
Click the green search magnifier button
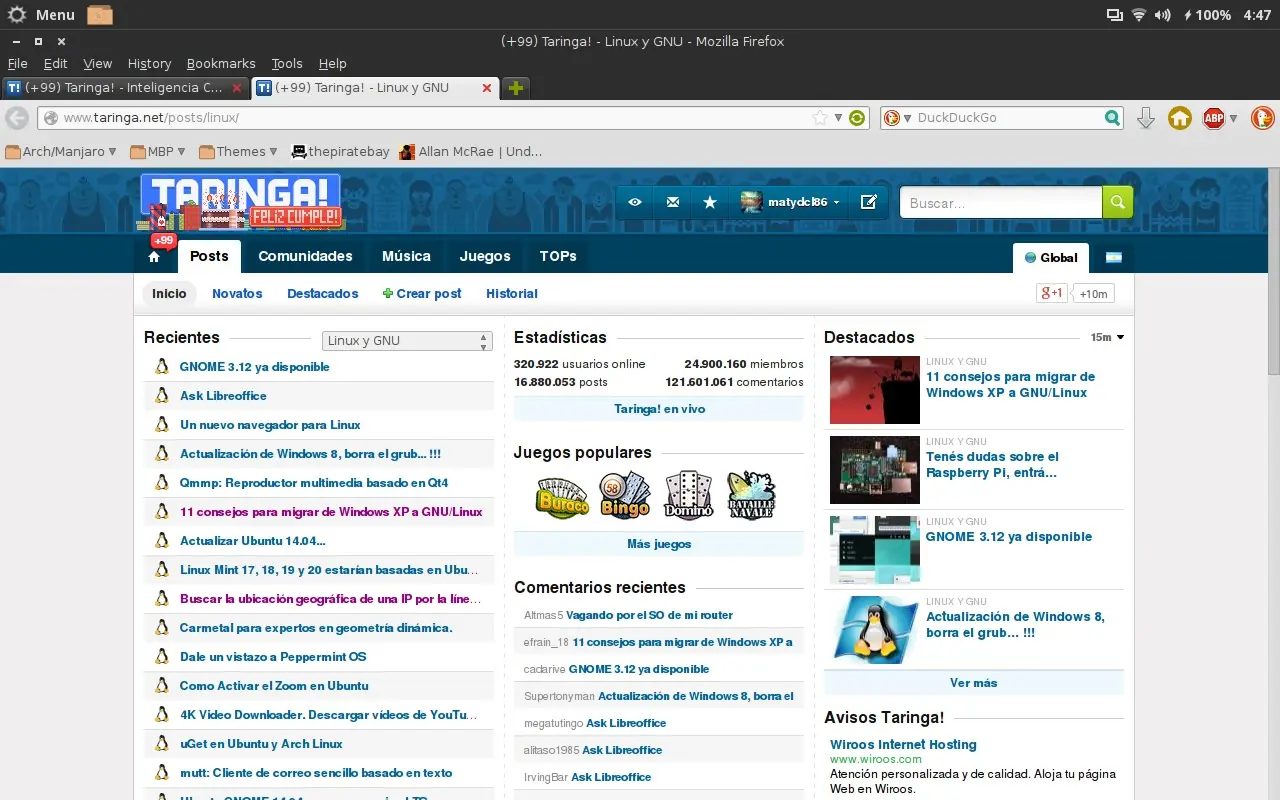(x=1118, y=202)
